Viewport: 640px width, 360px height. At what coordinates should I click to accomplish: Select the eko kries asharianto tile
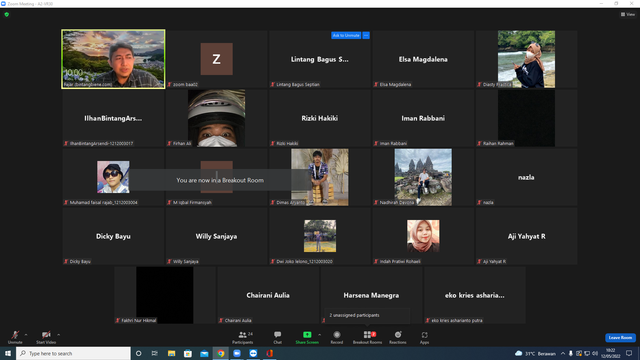[x=474, y=295]
